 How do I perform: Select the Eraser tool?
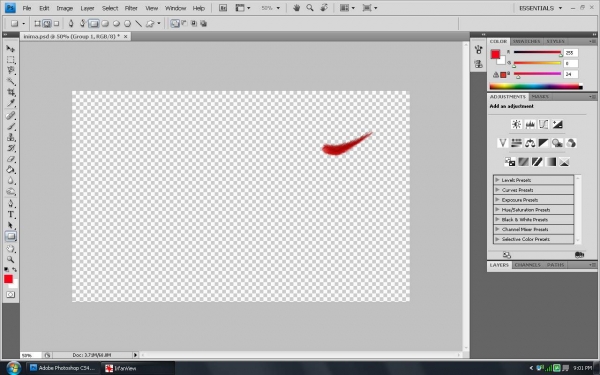tap(10, 159)
